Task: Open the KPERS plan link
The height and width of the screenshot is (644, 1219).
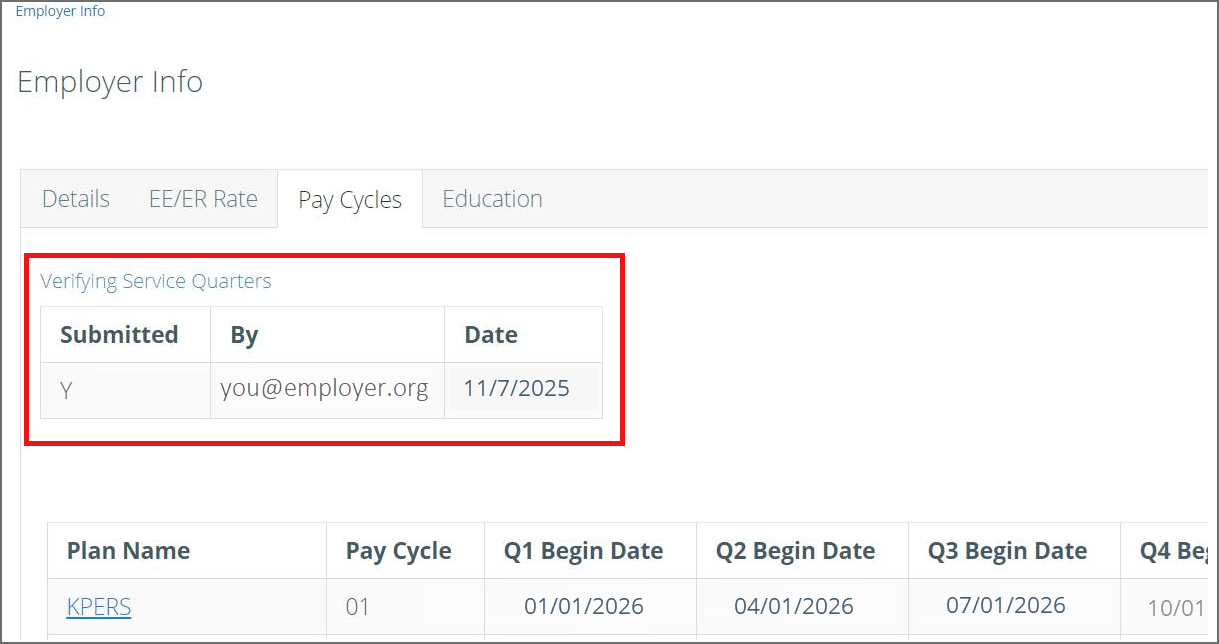Action: (x=99, y=606)
